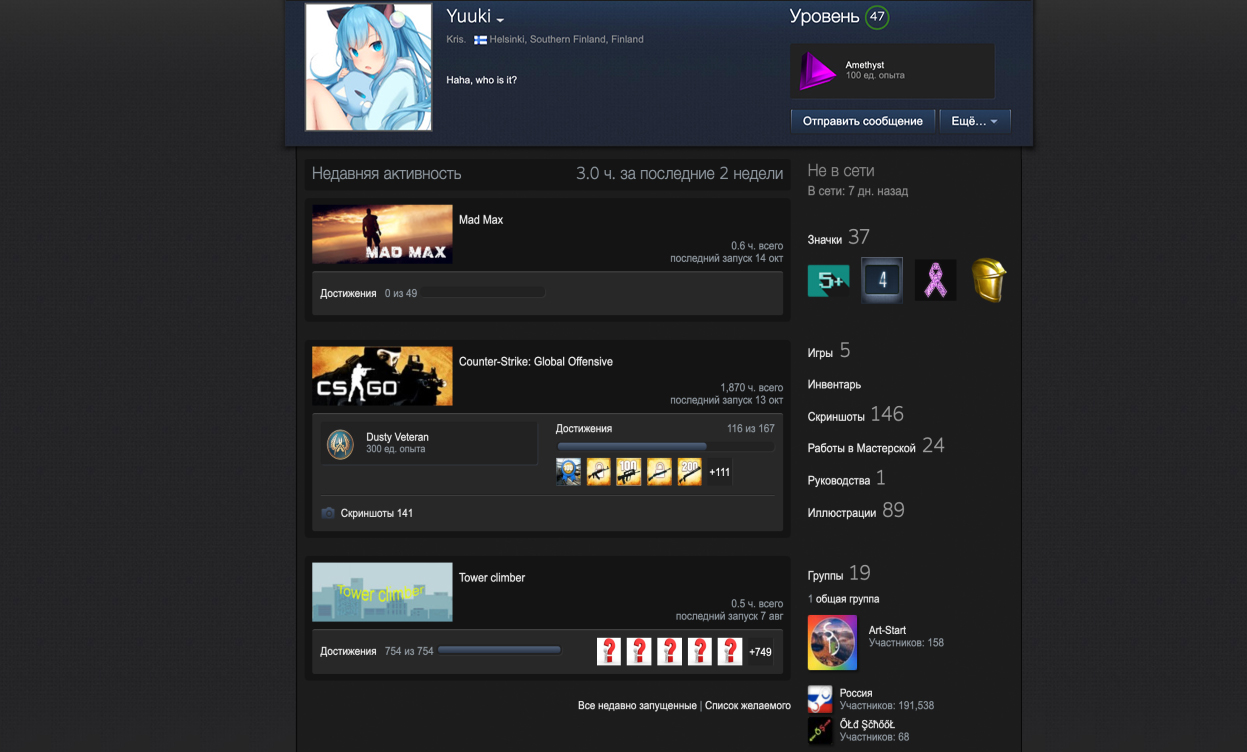Open fourth Tower climber question-mark achievement
The width and height of the screenshot is (1247, 752).
[x=700, y=652]
